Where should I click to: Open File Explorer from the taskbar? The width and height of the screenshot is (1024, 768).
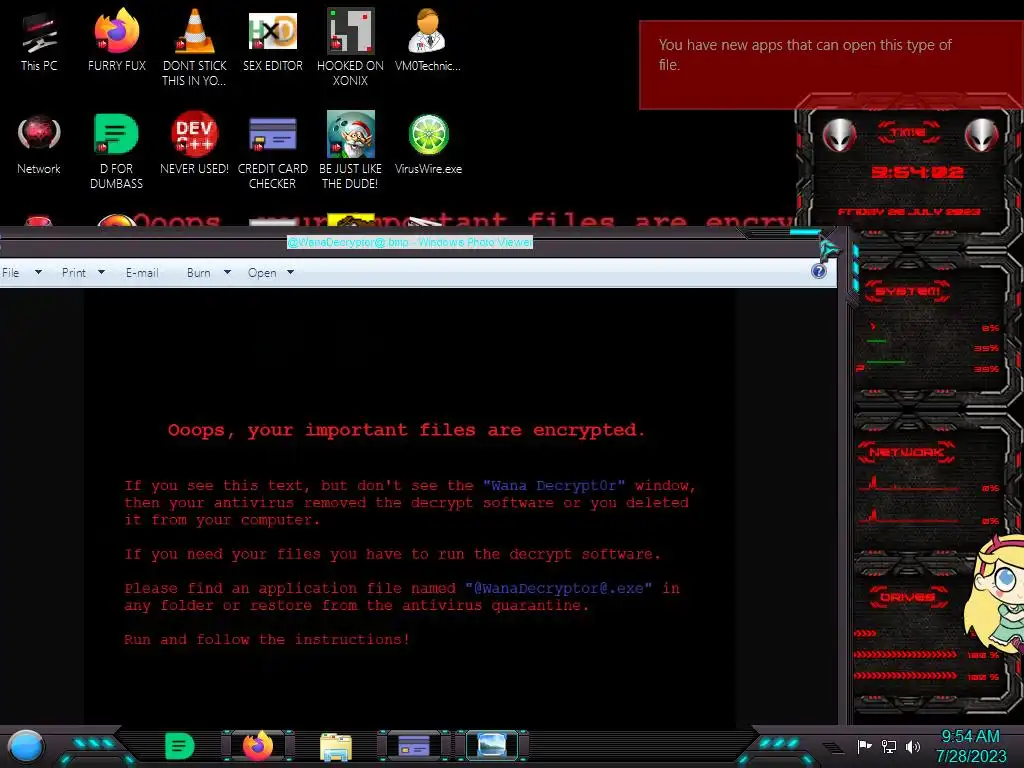[x=336, y=747]
